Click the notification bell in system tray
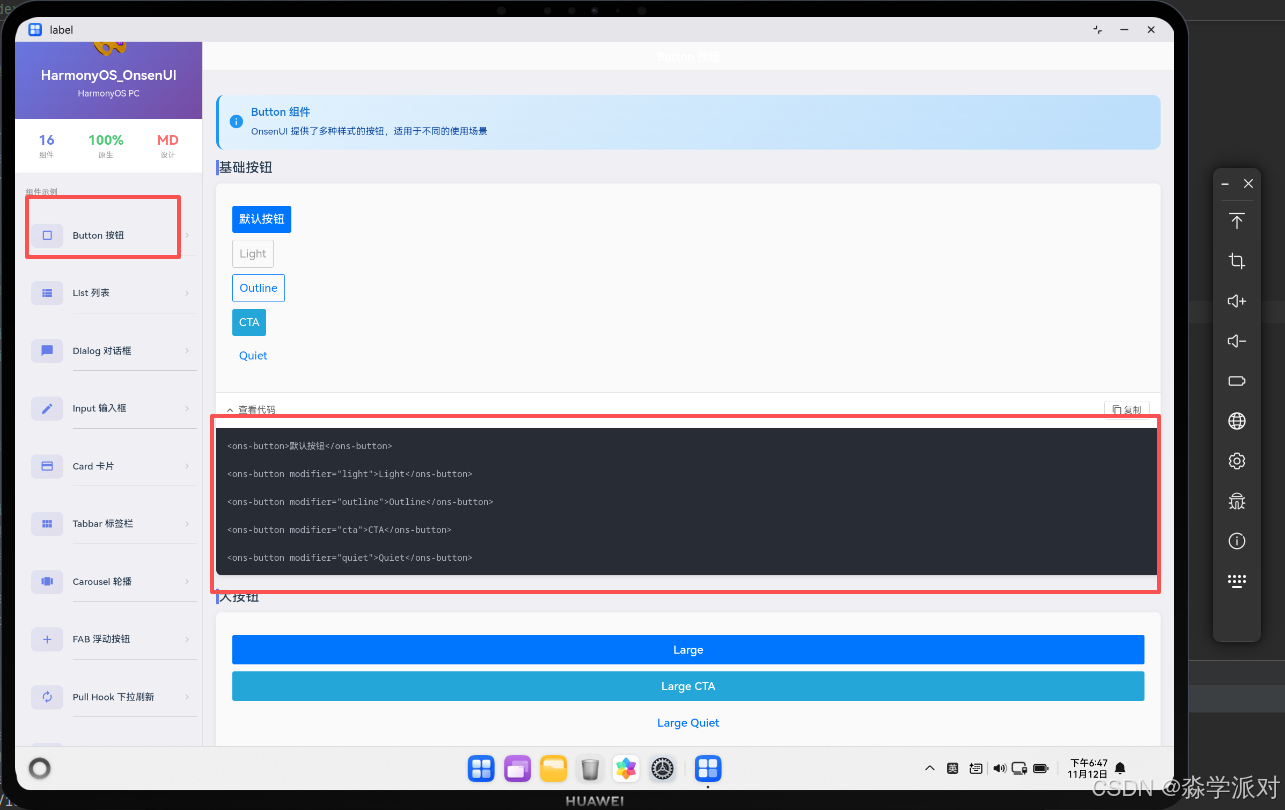 1120,768
